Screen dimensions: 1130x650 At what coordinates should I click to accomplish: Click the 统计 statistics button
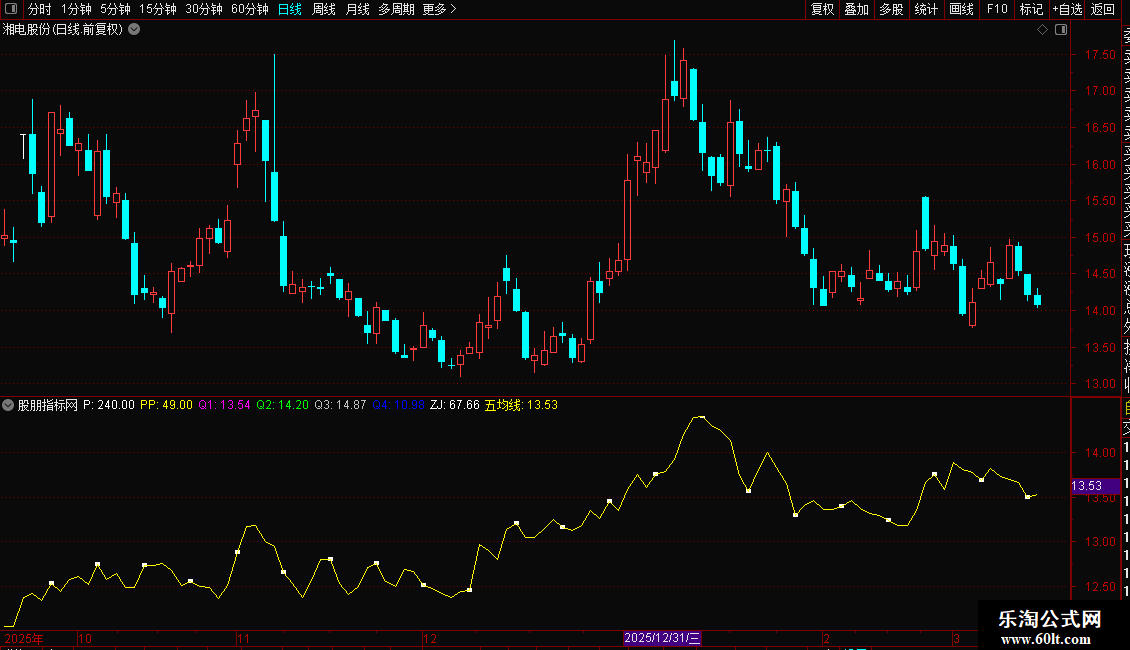click(926, 9)
